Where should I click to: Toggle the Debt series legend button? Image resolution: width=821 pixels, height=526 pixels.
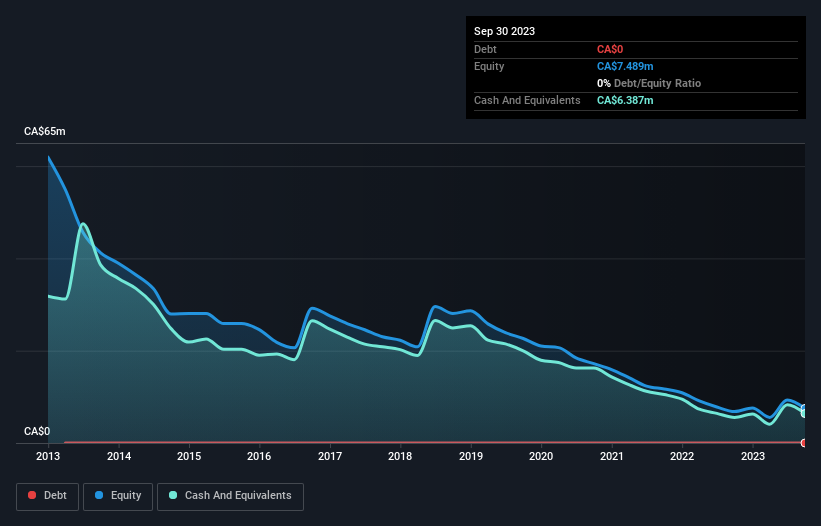pyautogui.click(x=48, y=496)
